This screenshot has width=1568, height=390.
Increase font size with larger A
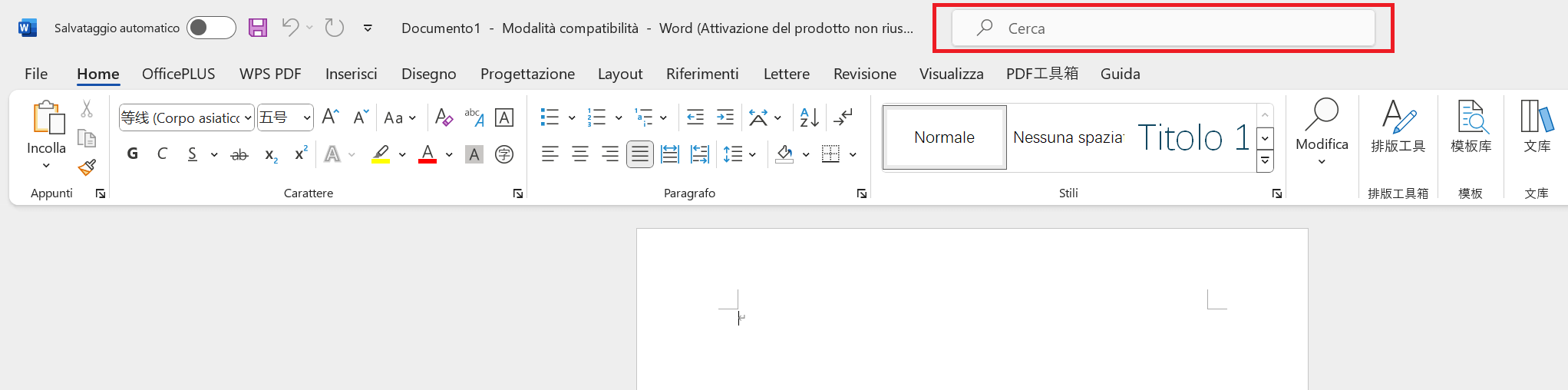pyautogui.click(x=330, y=117)
